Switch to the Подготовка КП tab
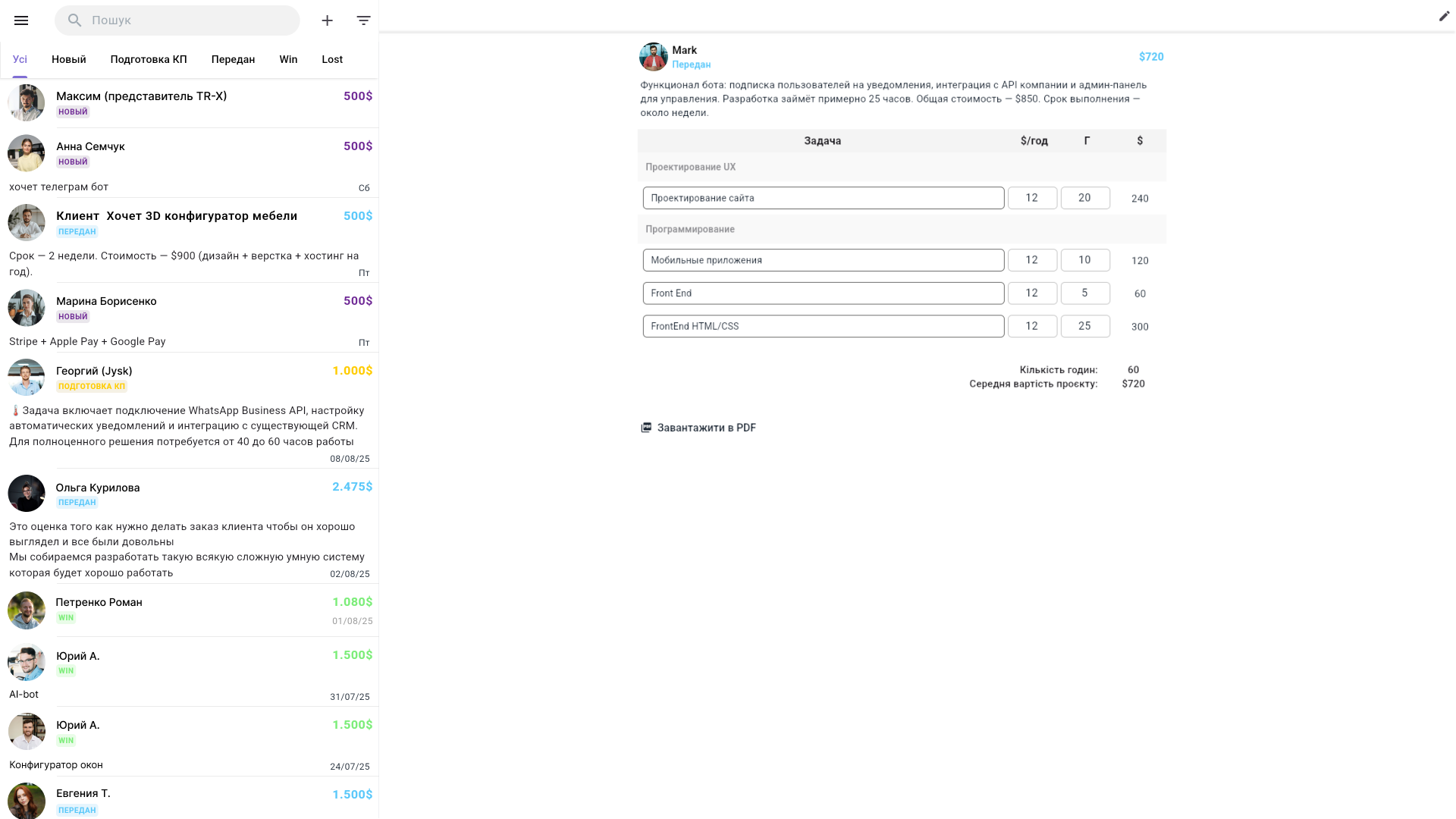Image resolution: width=1456 pixels, height=819 pixels. (x=148, y=59)
